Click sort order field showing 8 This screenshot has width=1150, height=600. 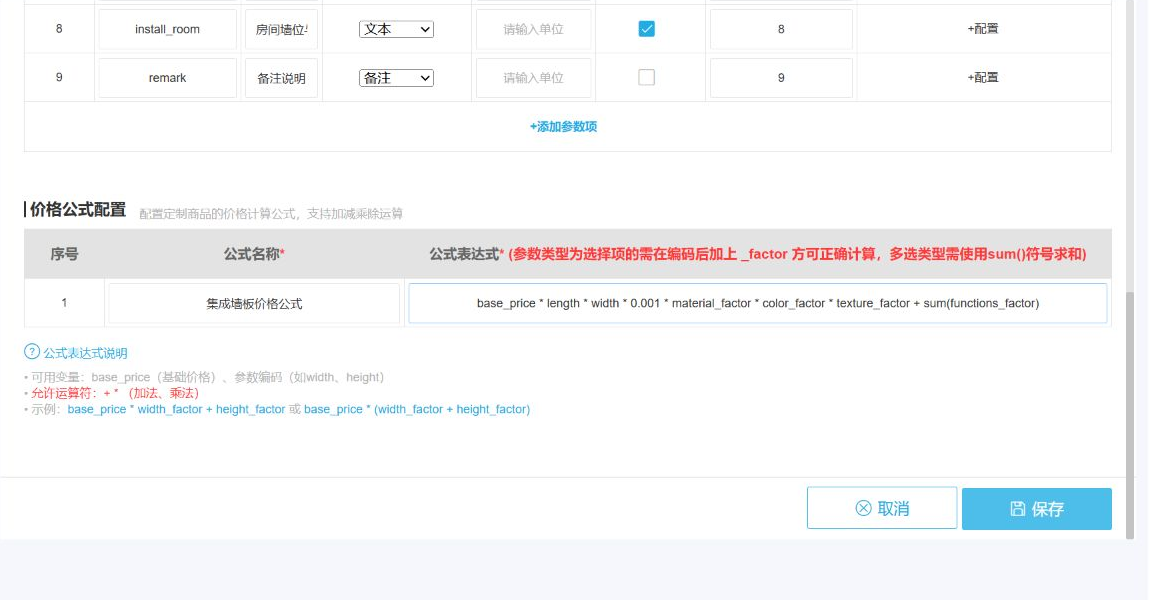781,29
